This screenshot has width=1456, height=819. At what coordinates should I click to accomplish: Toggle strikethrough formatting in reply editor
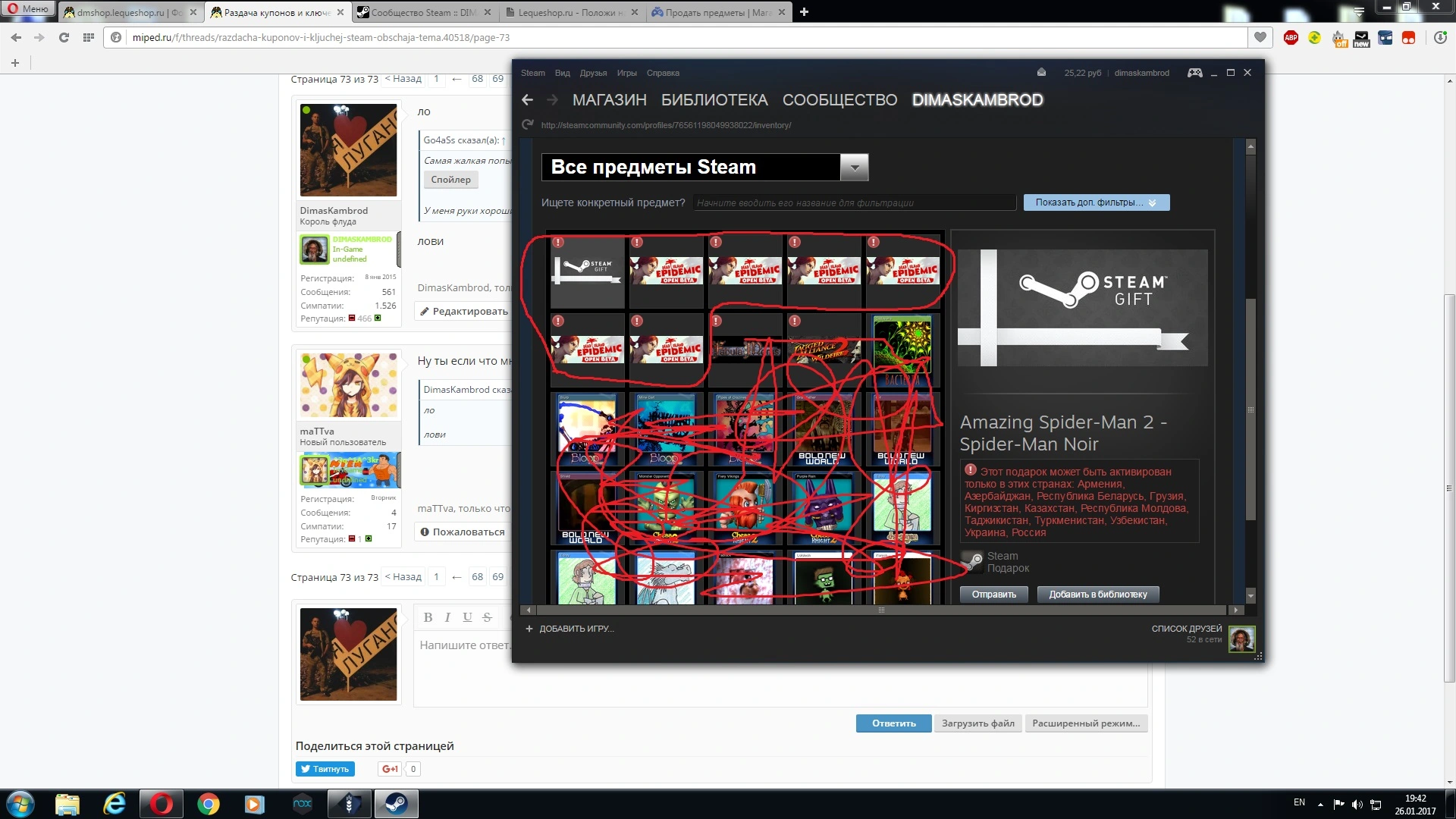point(488,617)
